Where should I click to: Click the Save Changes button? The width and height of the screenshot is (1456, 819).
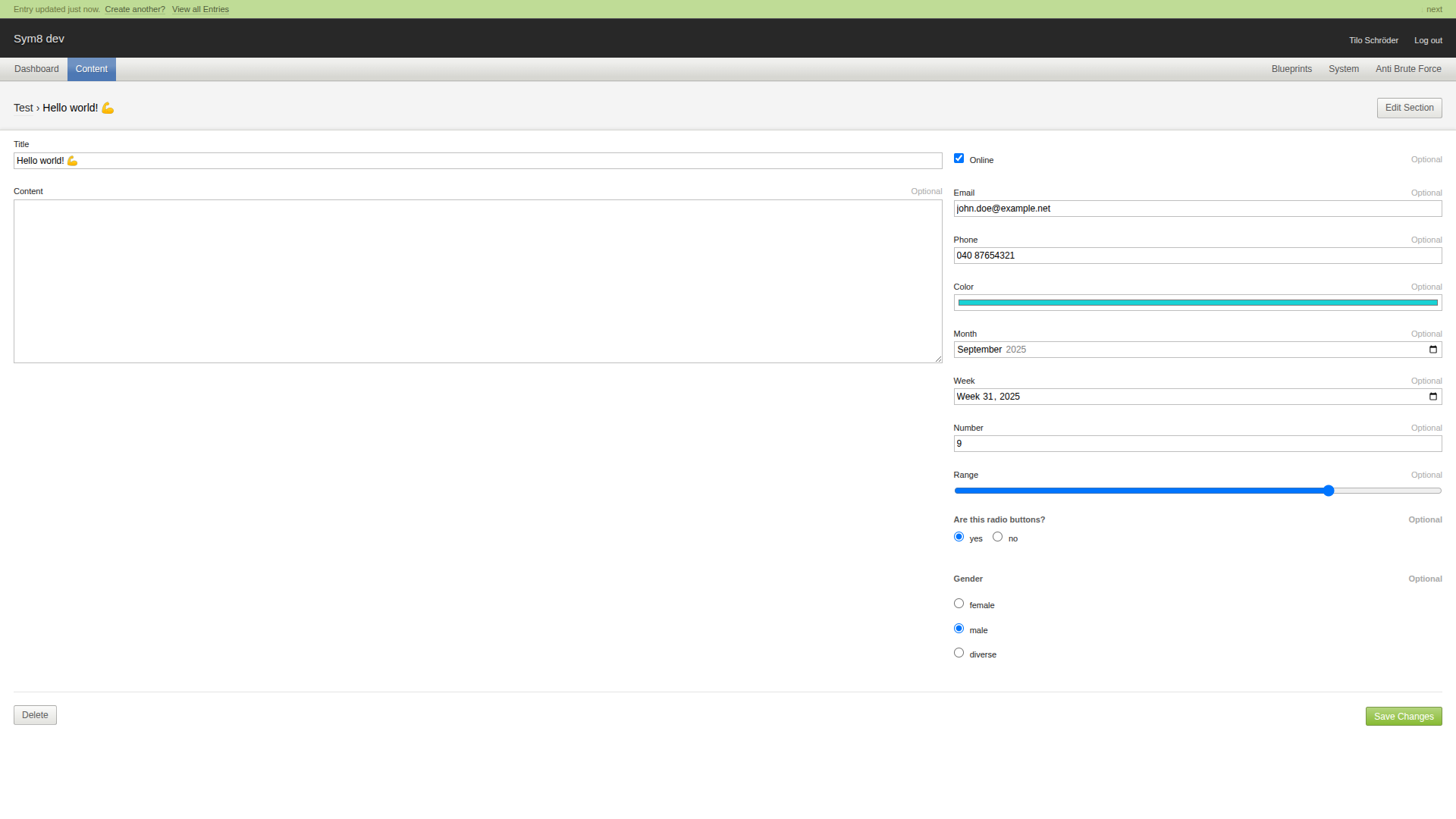tap(1403, 717)
